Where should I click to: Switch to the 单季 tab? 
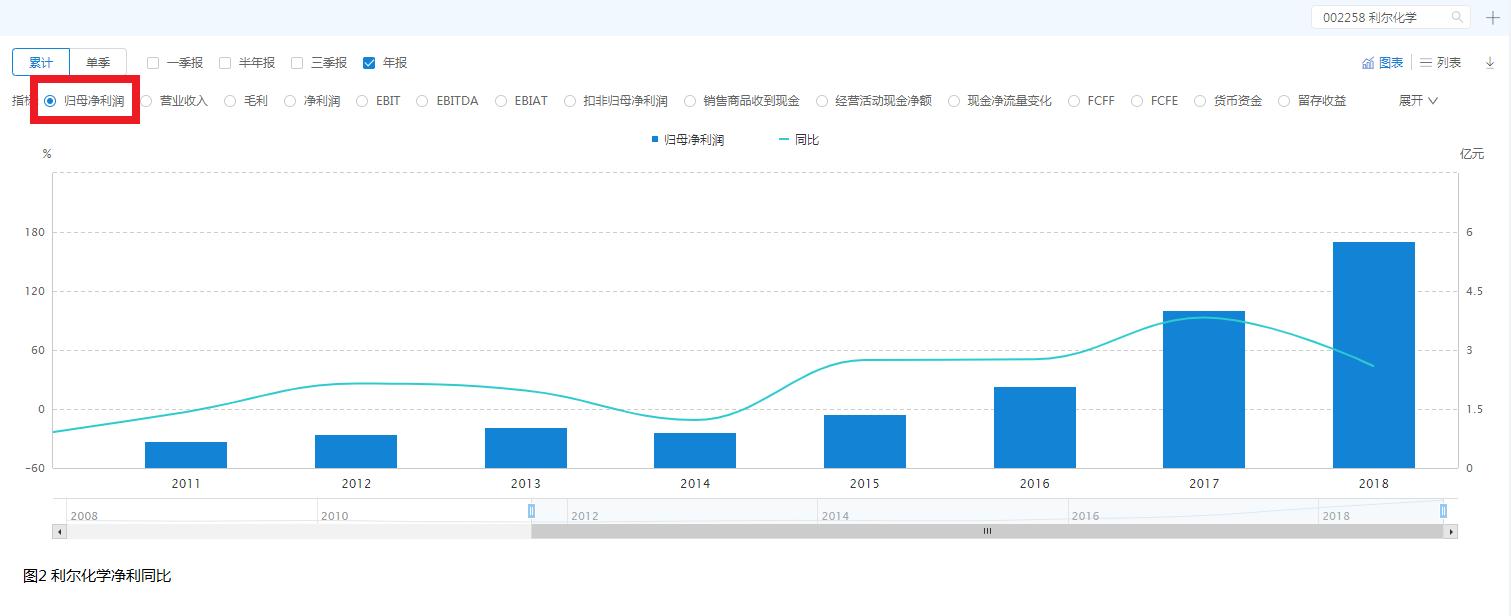pyautogui.click(x=98, y=62)
